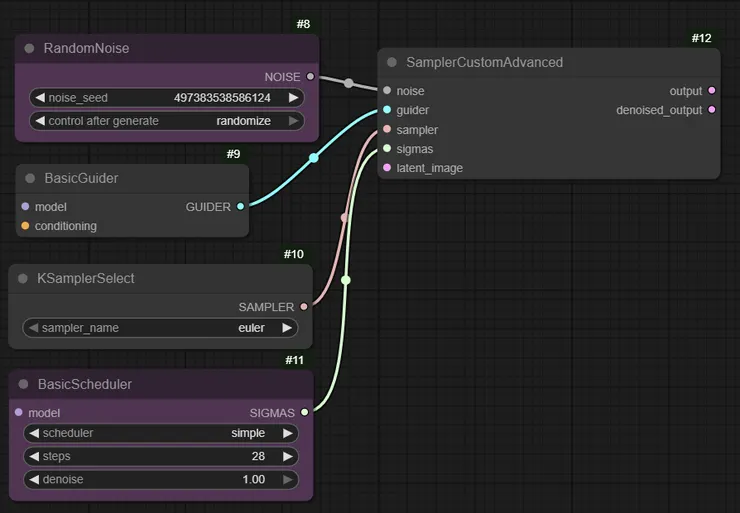The width and height of the screenshot is (740, 513).
Task: Collapse the BasicGuider node via its dot
Action: click(30, 178)
